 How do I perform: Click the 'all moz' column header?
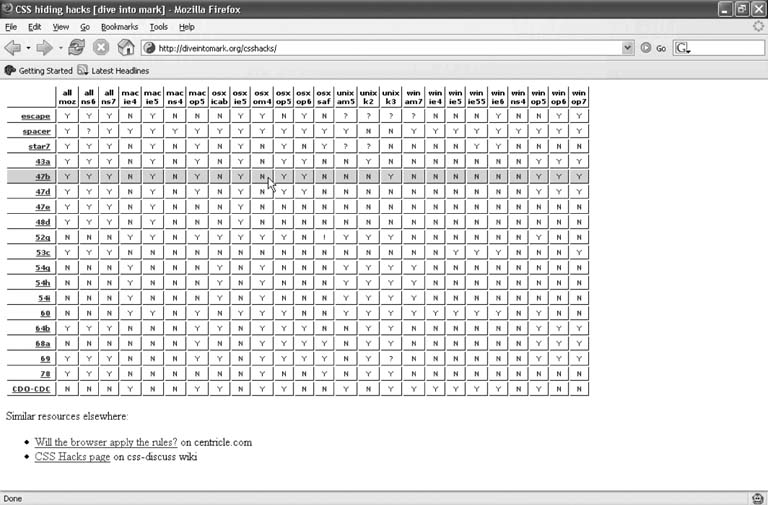click(68, 97)
